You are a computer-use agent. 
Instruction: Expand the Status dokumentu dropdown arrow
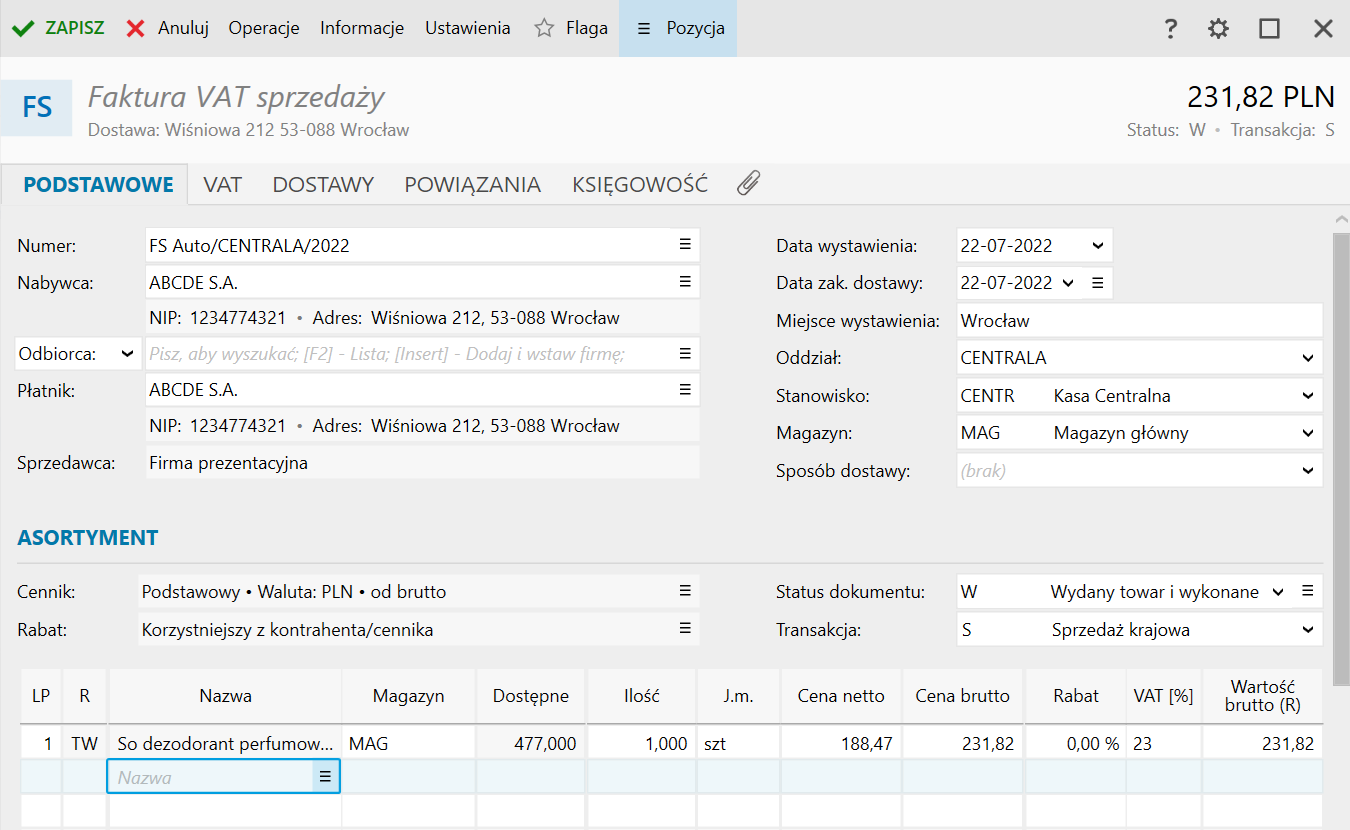[x=1277, y=592]
